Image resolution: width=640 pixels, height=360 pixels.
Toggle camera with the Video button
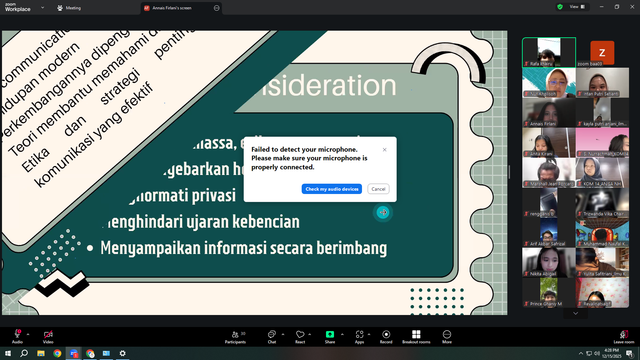tap(48, 337)
